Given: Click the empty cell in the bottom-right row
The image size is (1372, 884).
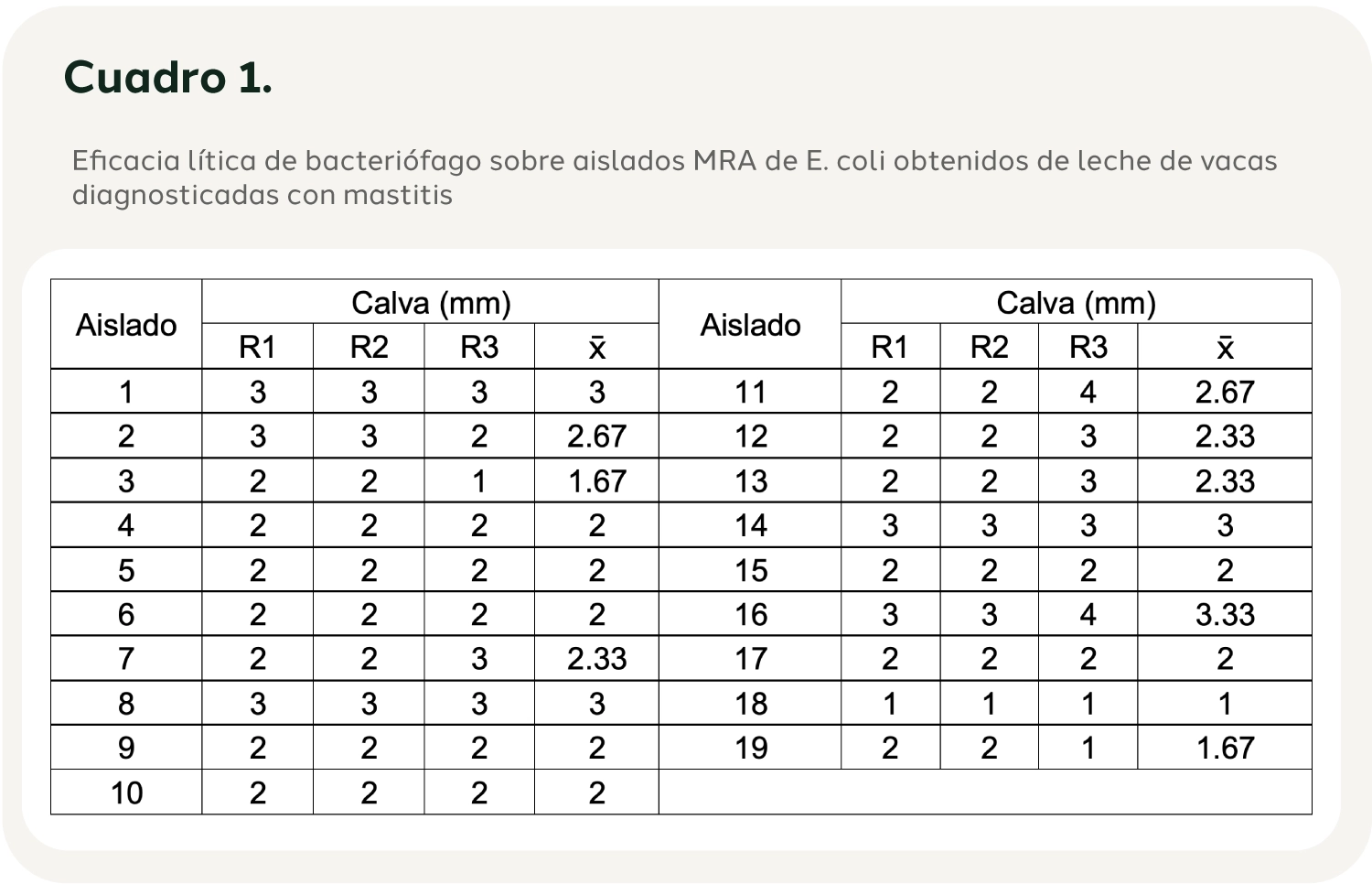Looking at the screenshot, I should [985, 792].
